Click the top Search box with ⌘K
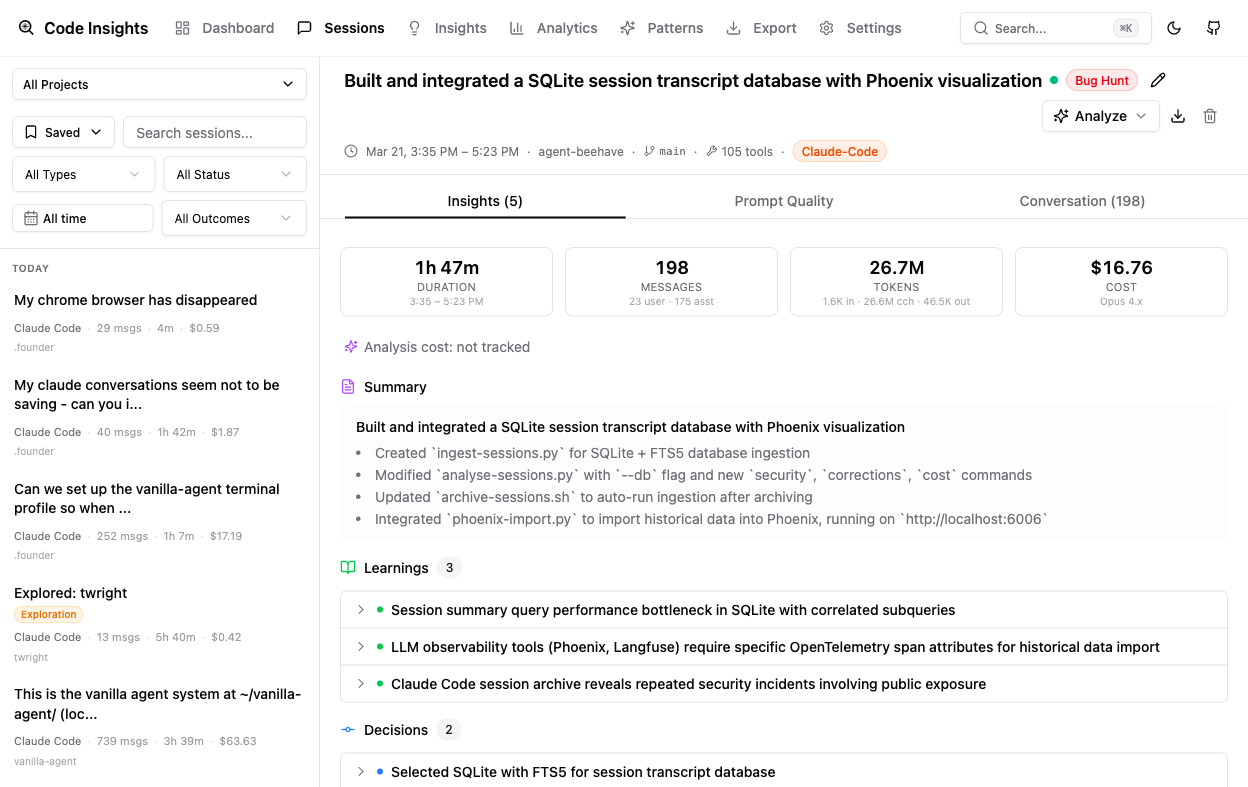The image size is (1248, 787). click(1055, 28)
